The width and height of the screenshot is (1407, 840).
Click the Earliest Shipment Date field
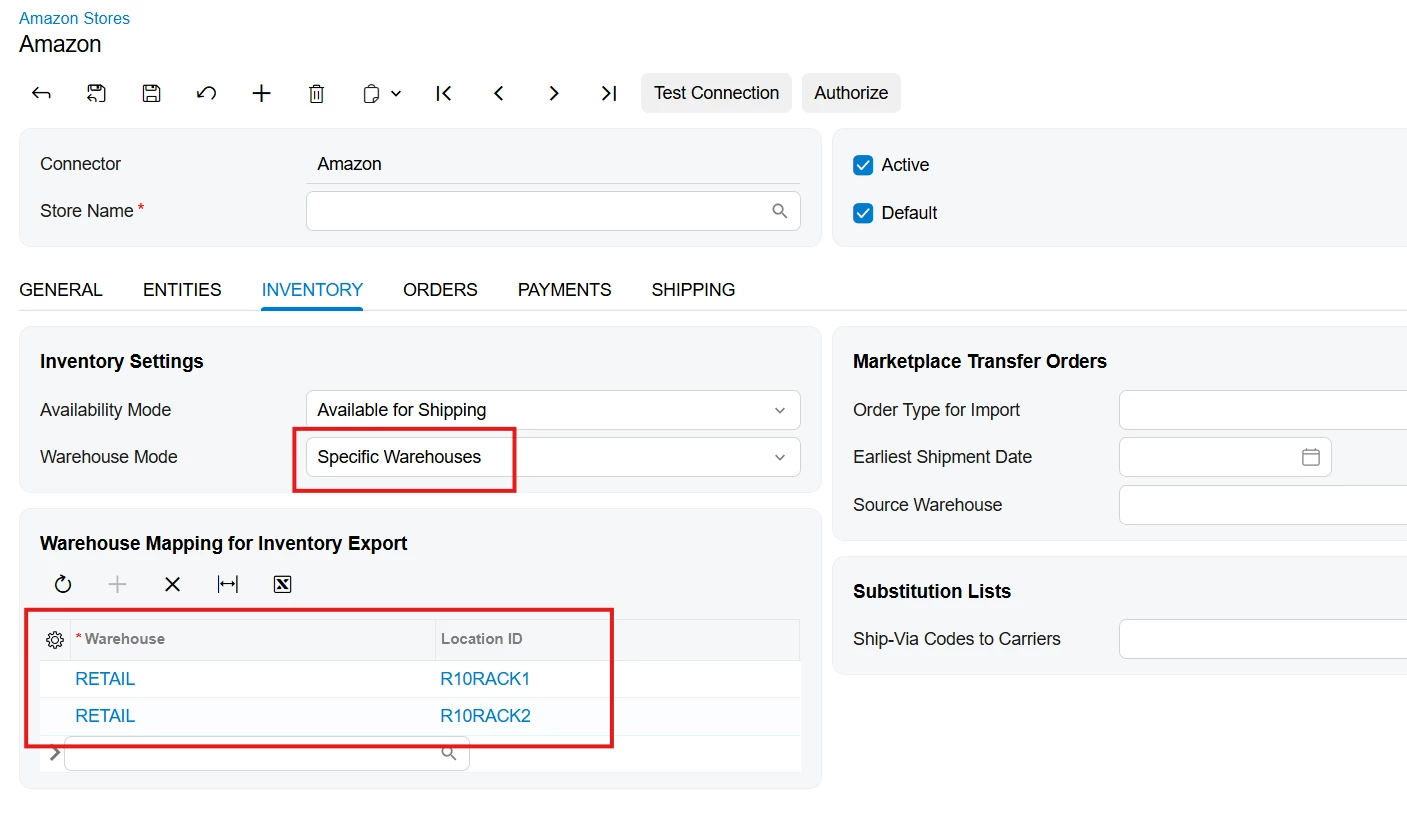pos(1225,457)
